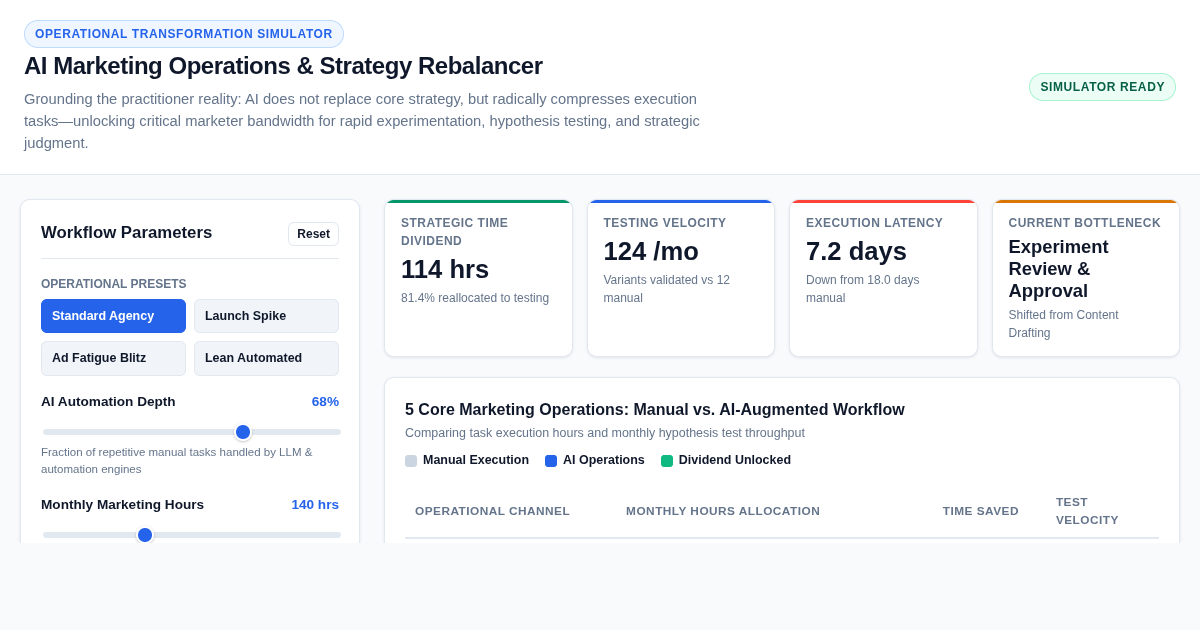1200x630 pixels.
Task: Apply the Ad Fatigue Blitz preset
Action: coord(113,358)
